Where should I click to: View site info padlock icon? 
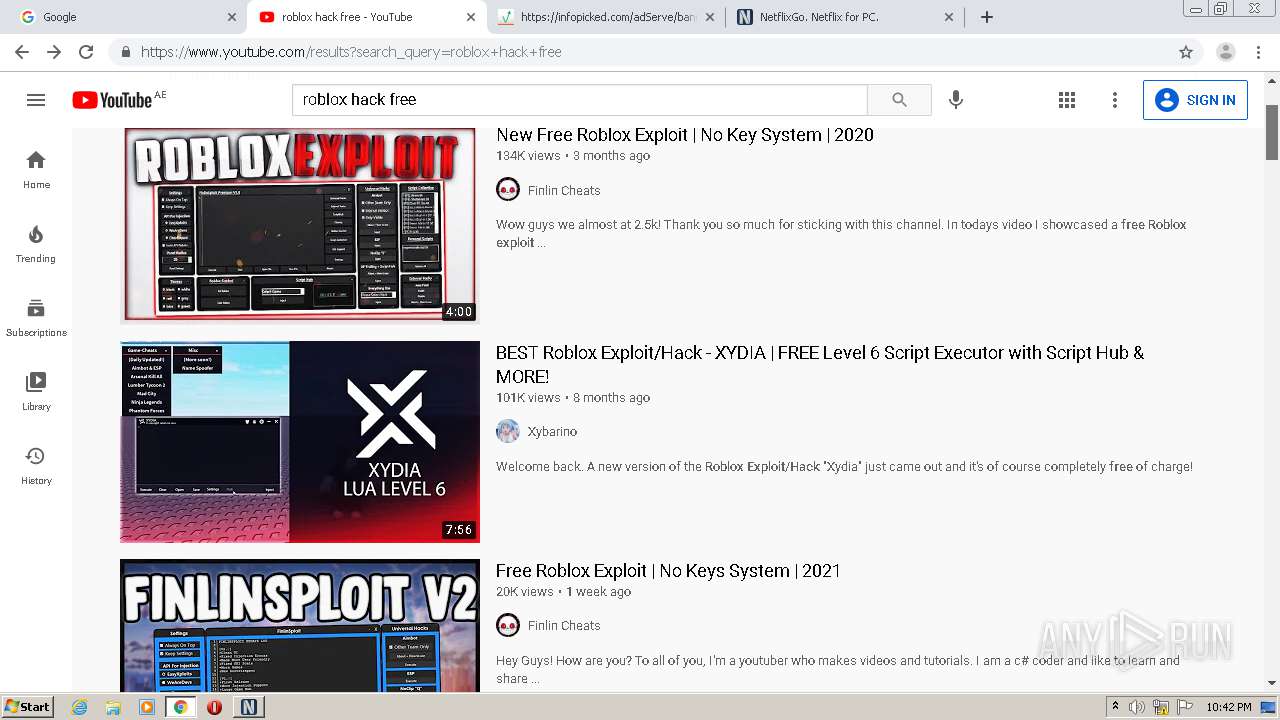pos(125,52)
